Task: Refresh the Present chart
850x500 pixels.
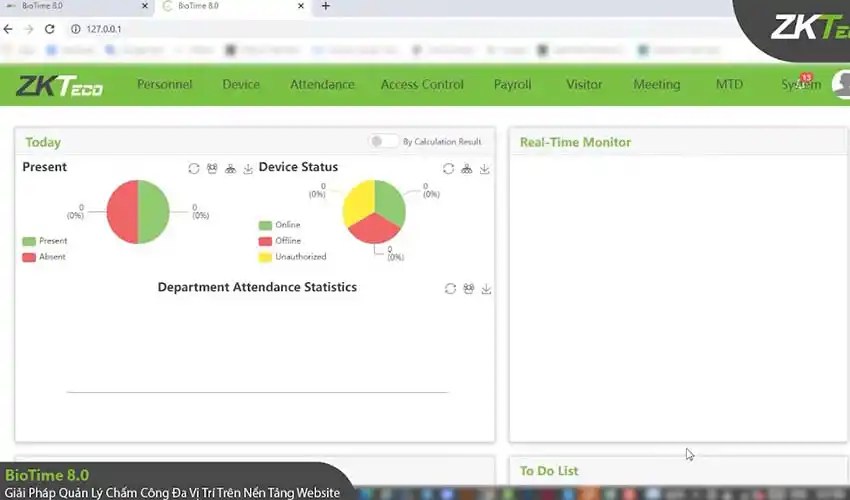Action: point(194,169)
